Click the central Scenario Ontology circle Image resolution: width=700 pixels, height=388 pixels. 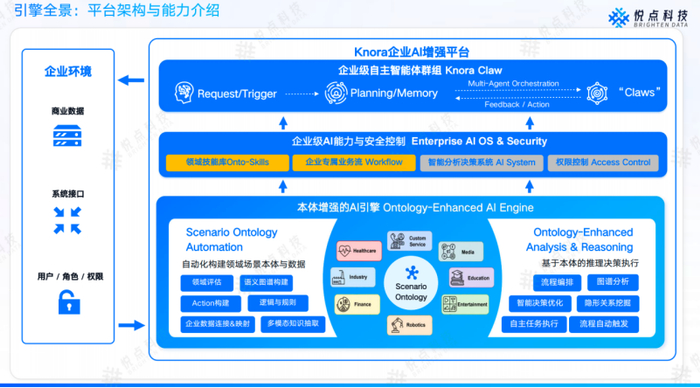[x=411, y=284]
